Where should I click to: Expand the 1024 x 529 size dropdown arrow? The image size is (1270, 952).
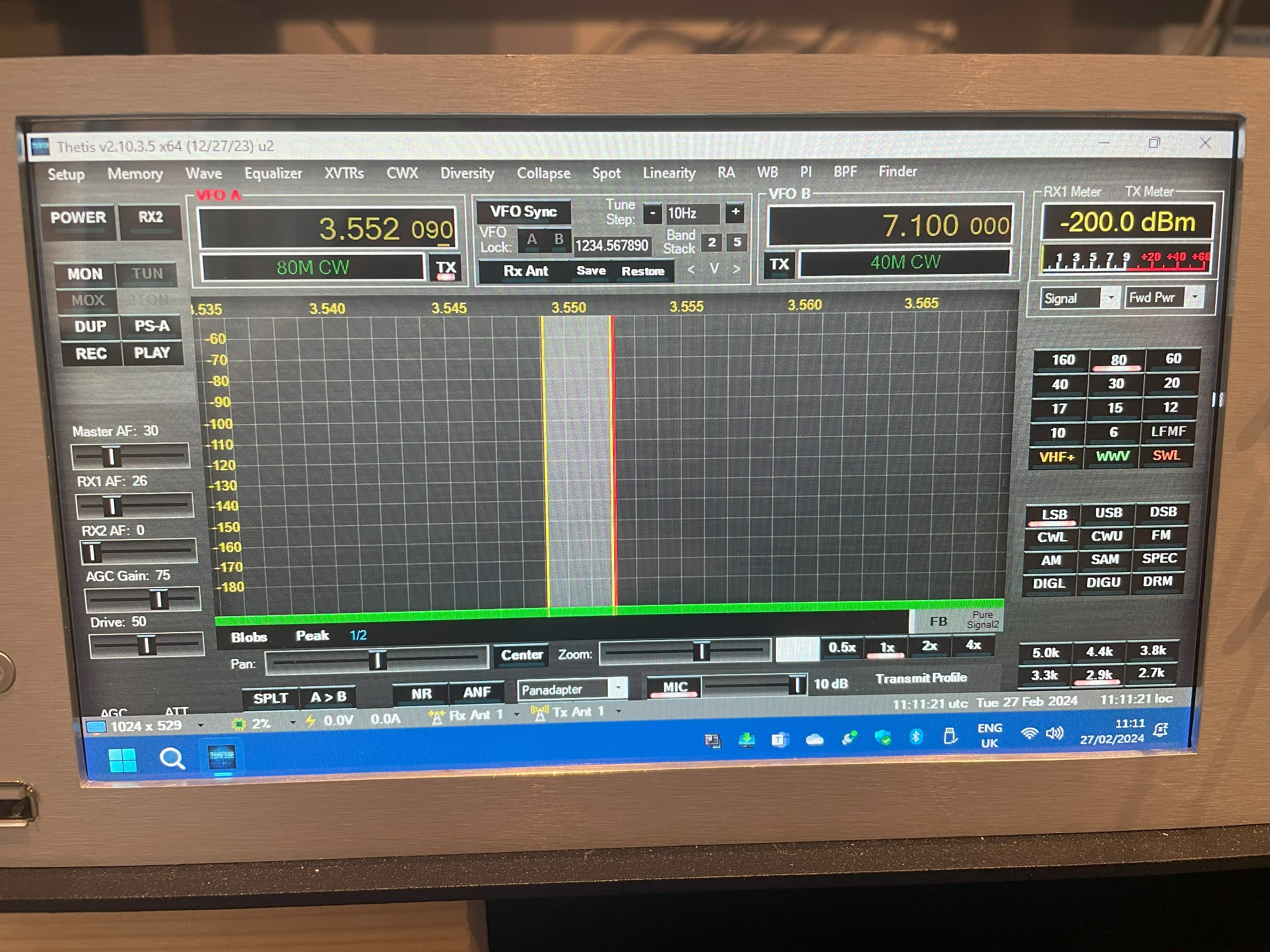point(200,725)
